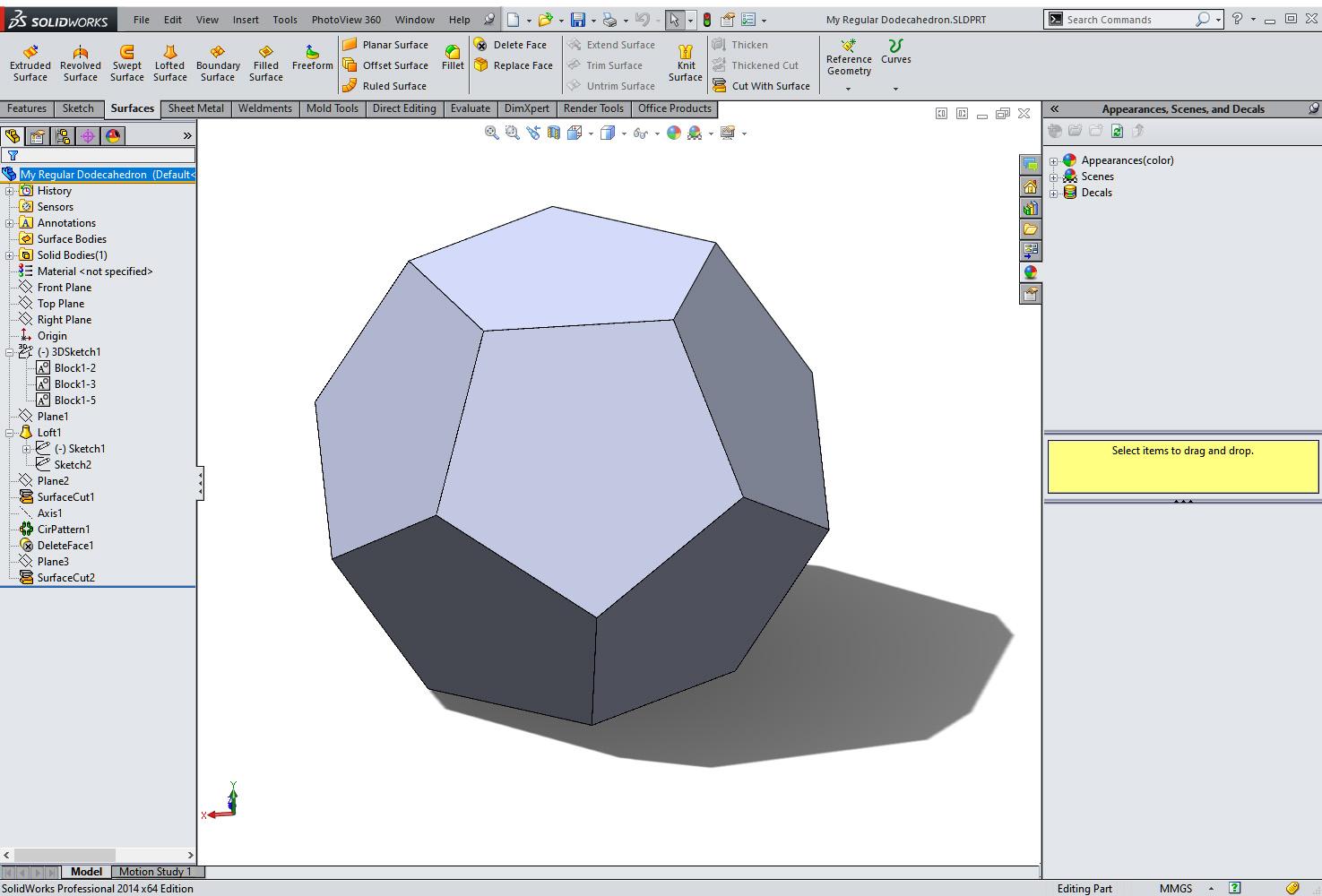Click the Lofted Surface tool
The width and height of the screenshot is (1322, 896).
coord(169,64)
